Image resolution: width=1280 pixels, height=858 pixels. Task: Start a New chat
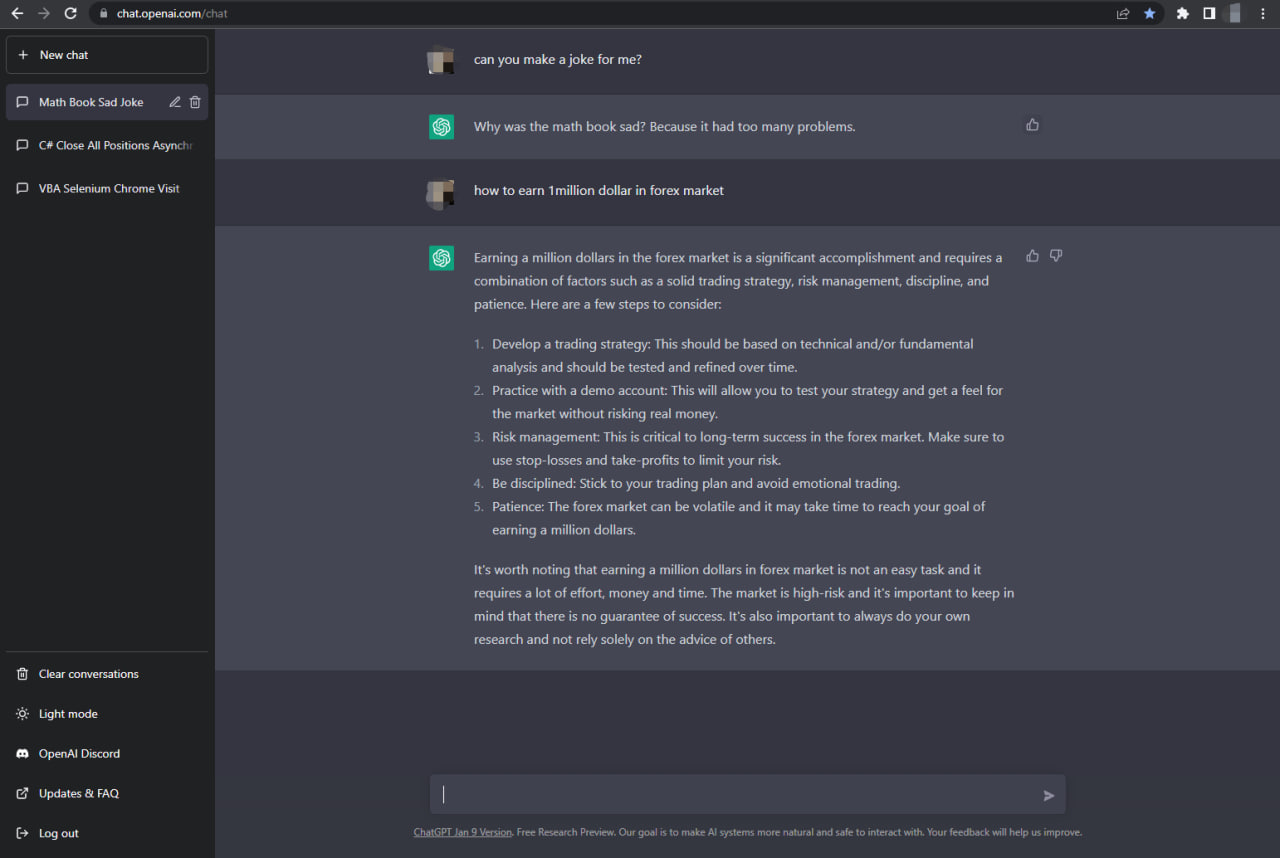107,55
